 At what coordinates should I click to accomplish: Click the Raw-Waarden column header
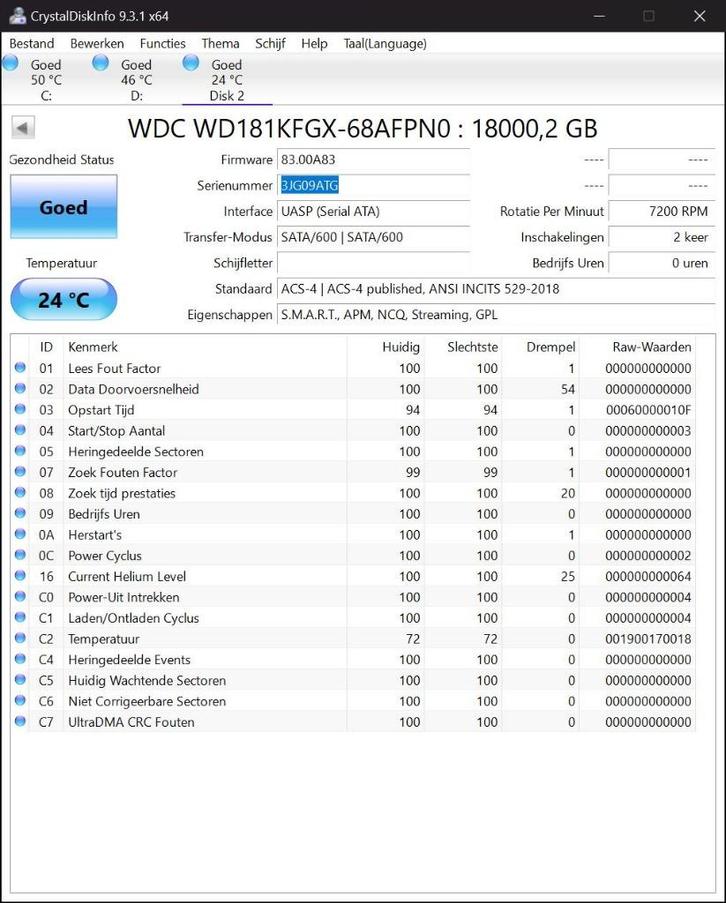tap(637, 347)
